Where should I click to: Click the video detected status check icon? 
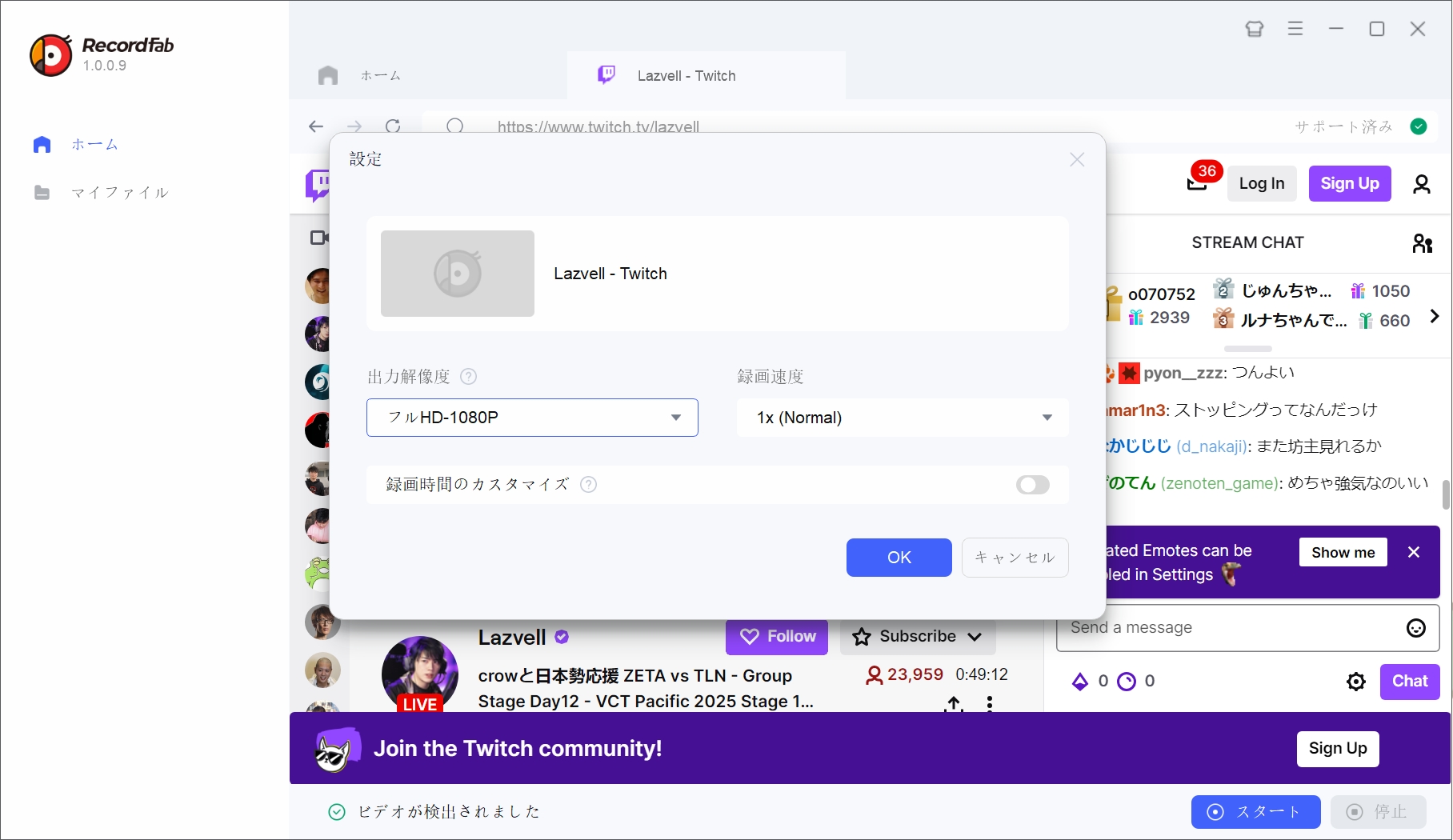pyautogui.click(x=337, y=812)
